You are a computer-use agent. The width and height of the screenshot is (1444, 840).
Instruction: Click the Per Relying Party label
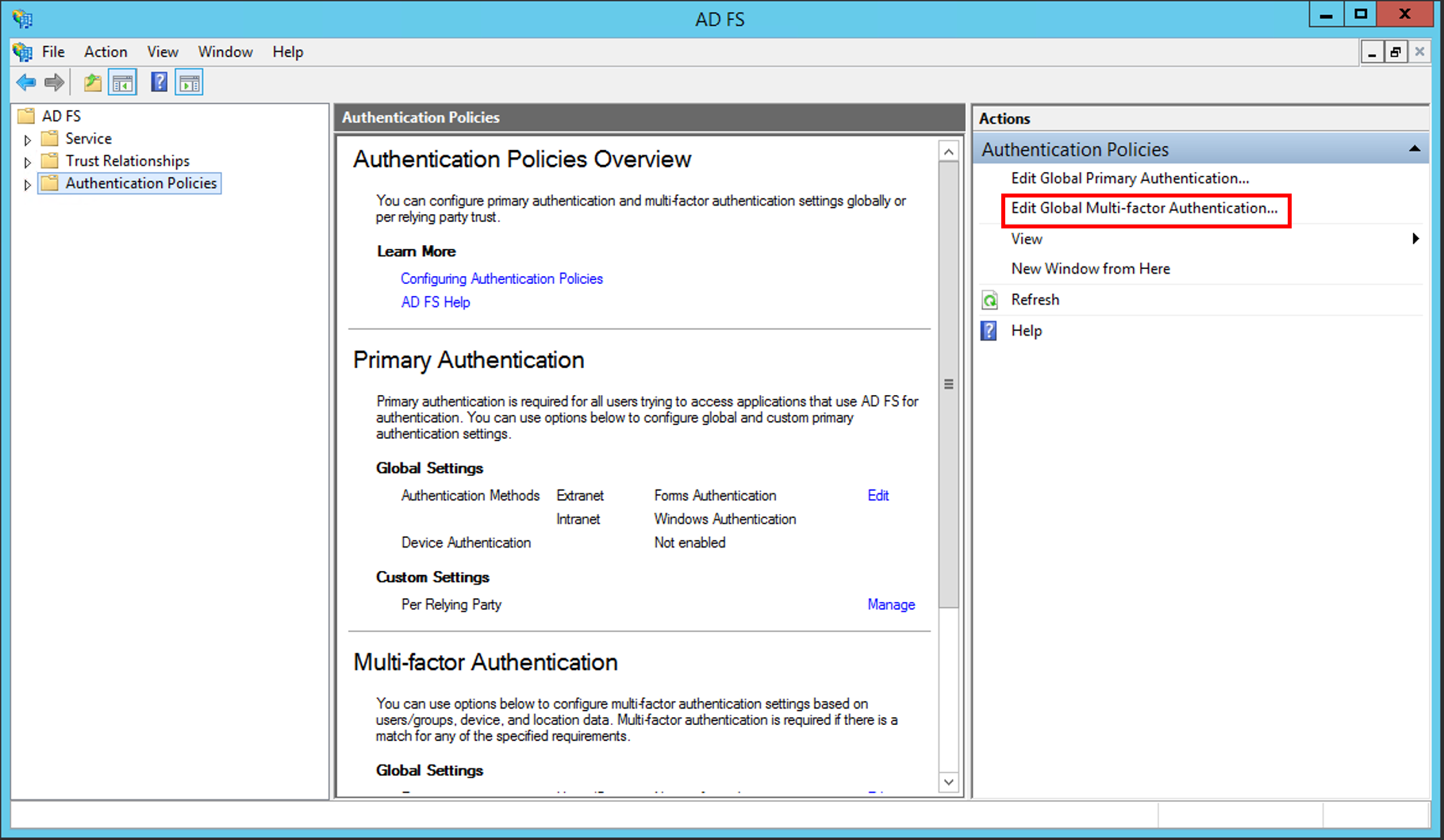click(x=451, y=604)
